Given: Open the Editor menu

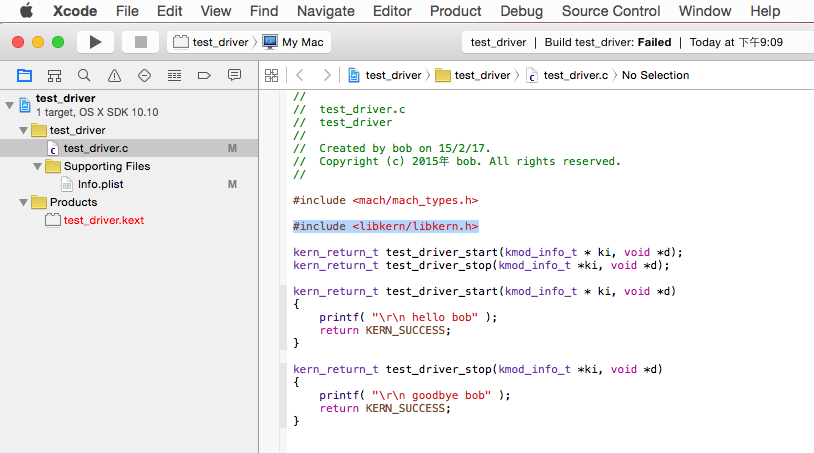Looking at the screenshot, I should 392,11.
